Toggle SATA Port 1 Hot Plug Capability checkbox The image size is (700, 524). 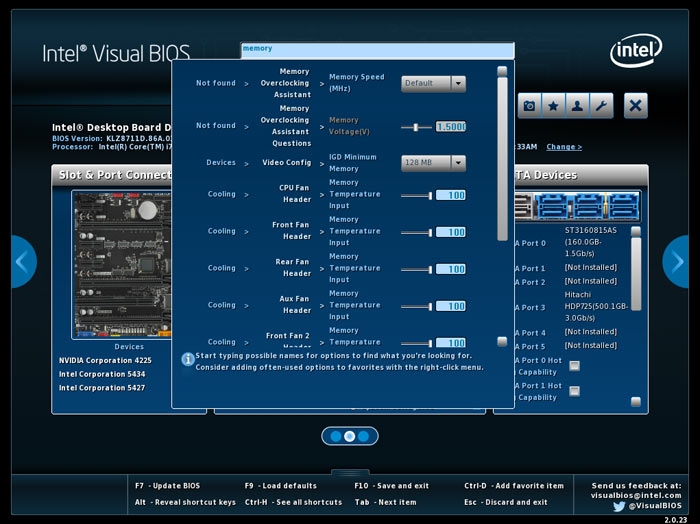[x=575, y=391]
